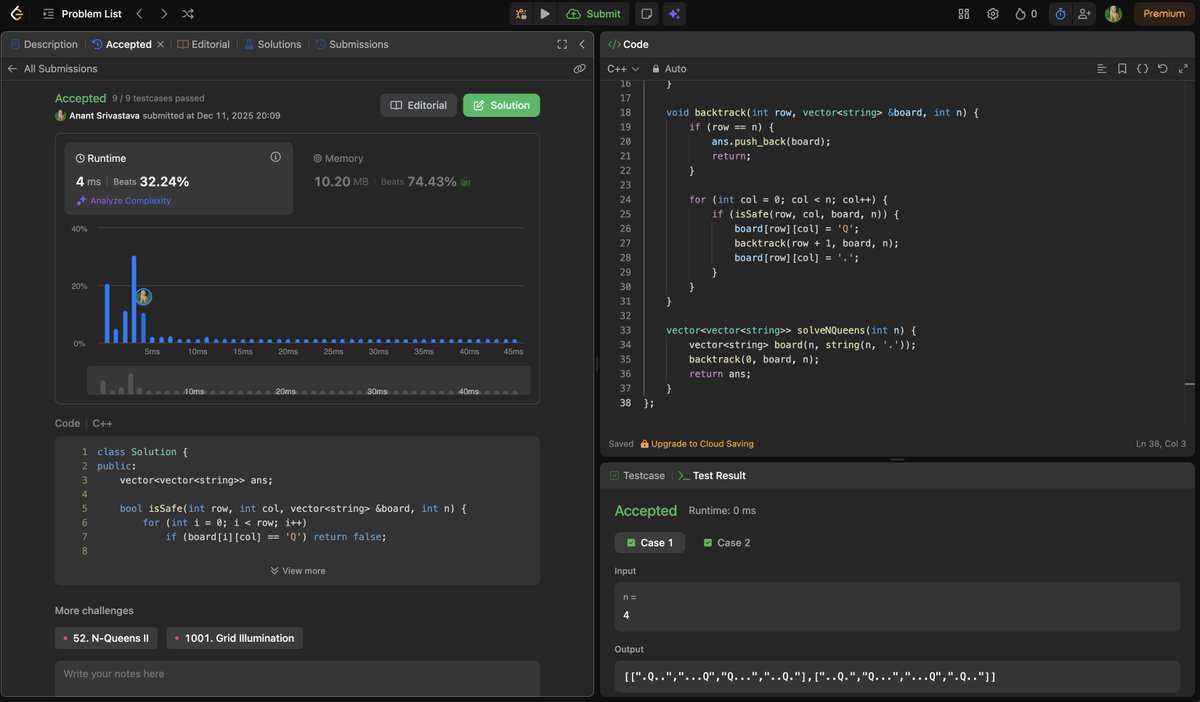This screenshot has width=1200, height=702.
Task: Open the AI sparkle assistant icon
Action: (674, 14)
